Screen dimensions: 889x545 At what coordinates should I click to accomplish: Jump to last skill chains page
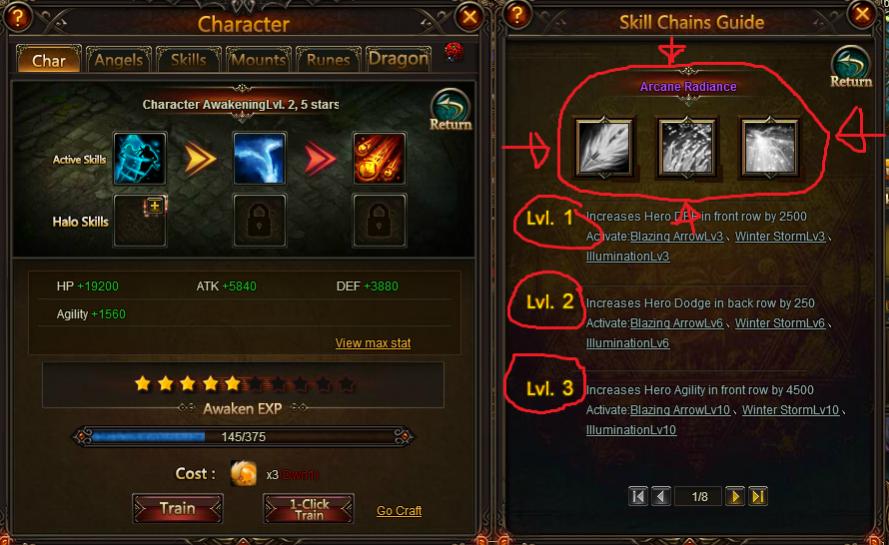pyautogui.click(x=758, y=497)
